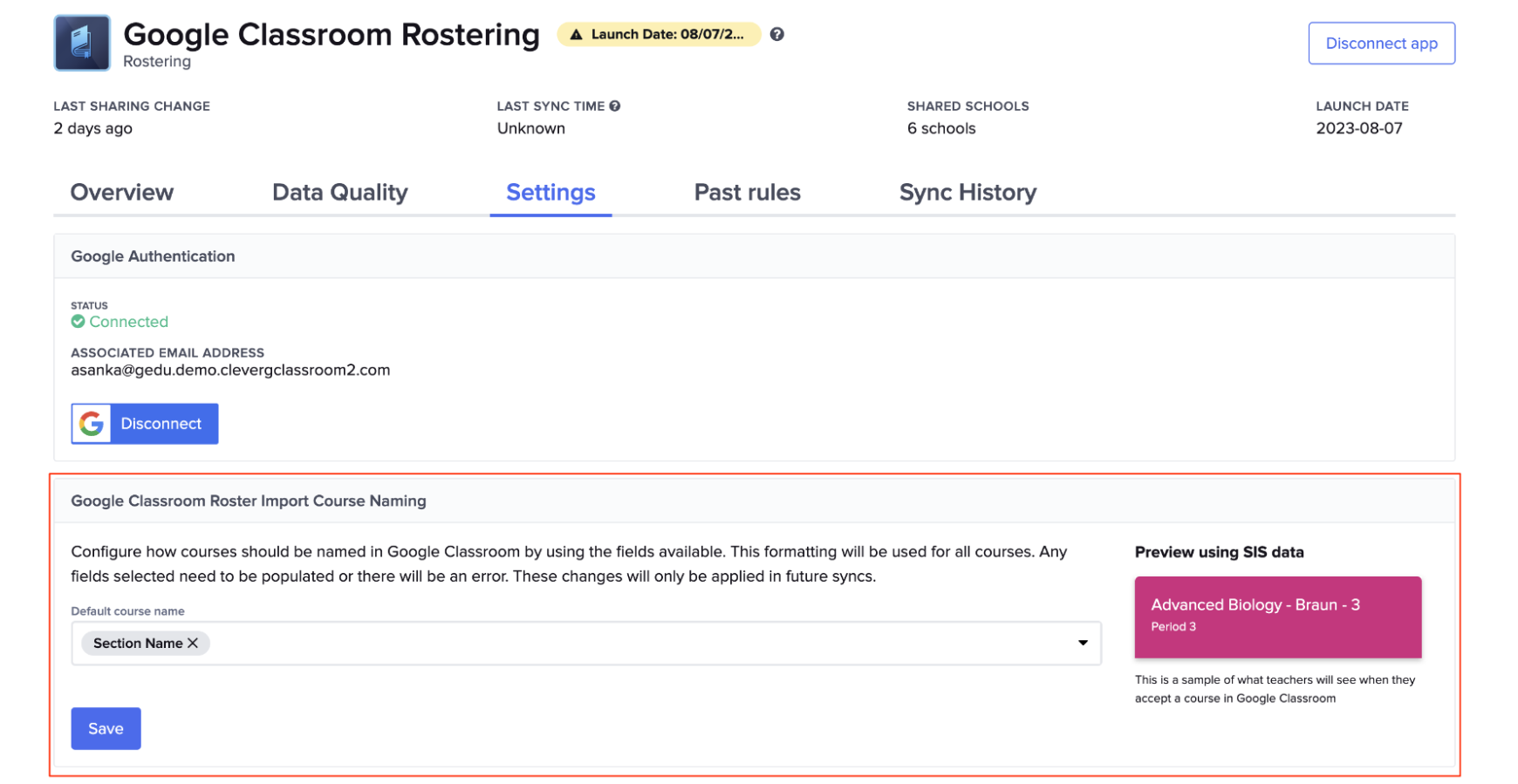Click the 'Preview using SIS data' heading

1220,552
